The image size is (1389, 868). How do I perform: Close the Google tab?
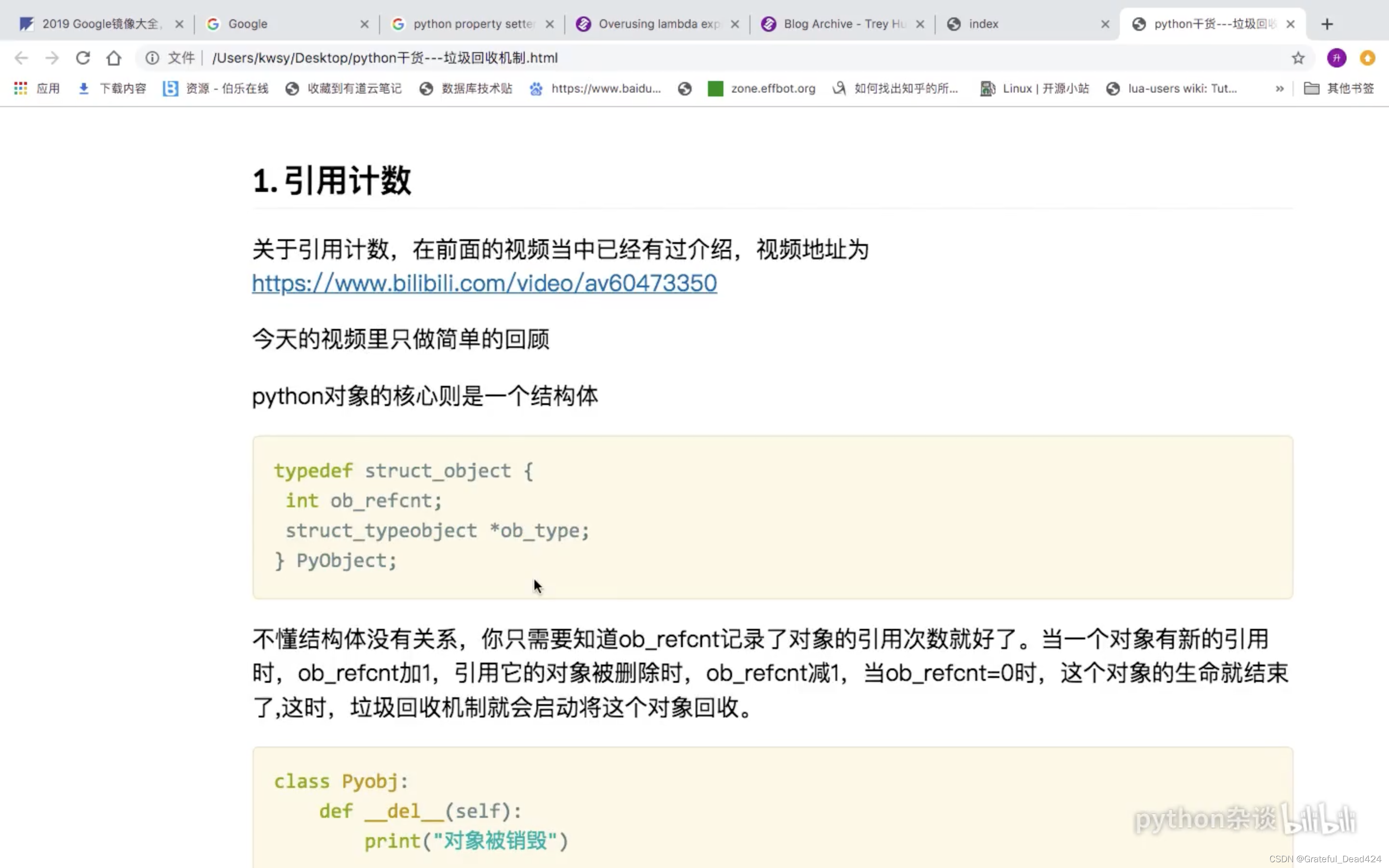coord(365,24)
